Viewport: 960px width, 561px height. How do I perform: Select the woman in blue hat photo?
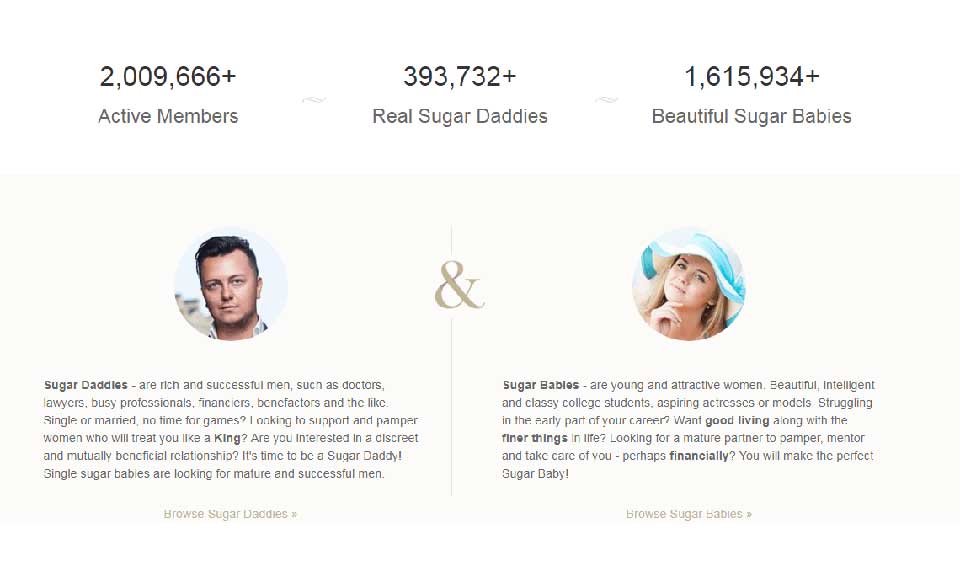pyautogui.click(x=688, y=284)
